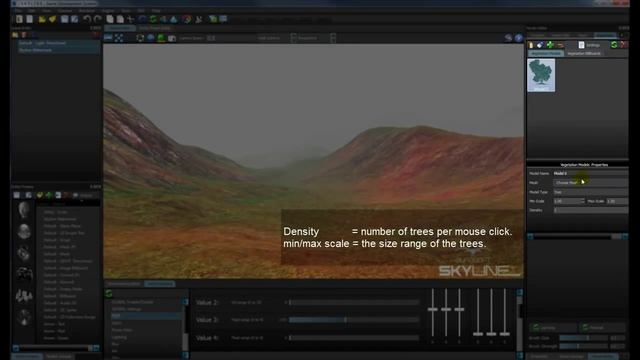Open the Model Type dropdown
Image resolution: width=640 pixels, height=360 pixels.
[590, 192]
